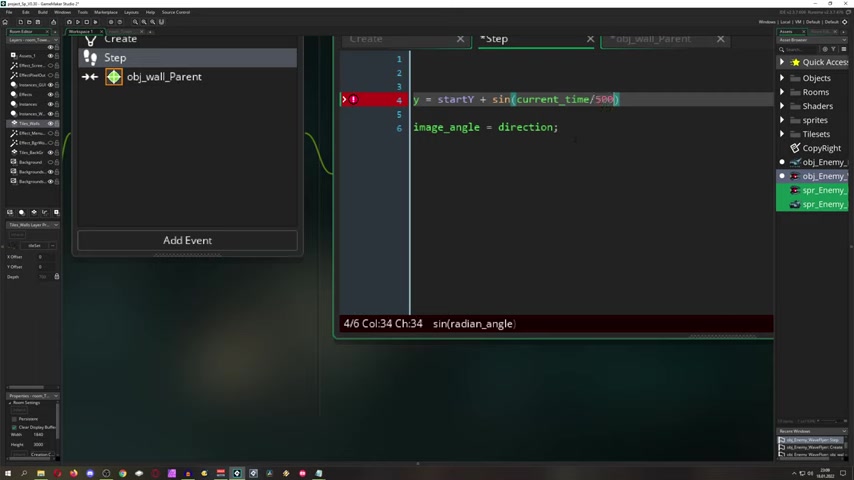This screenshot has height=480, width=854.
Task: Create a new project from toolbar
Action: pyautogui.click(x=21, y=22)
